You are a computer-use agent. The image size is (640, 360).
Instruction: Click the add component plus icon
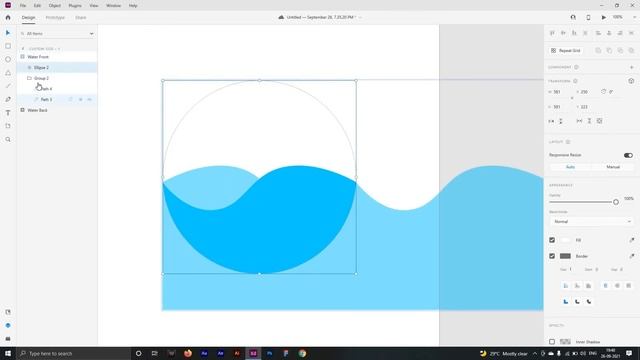(x=631, y=67)
